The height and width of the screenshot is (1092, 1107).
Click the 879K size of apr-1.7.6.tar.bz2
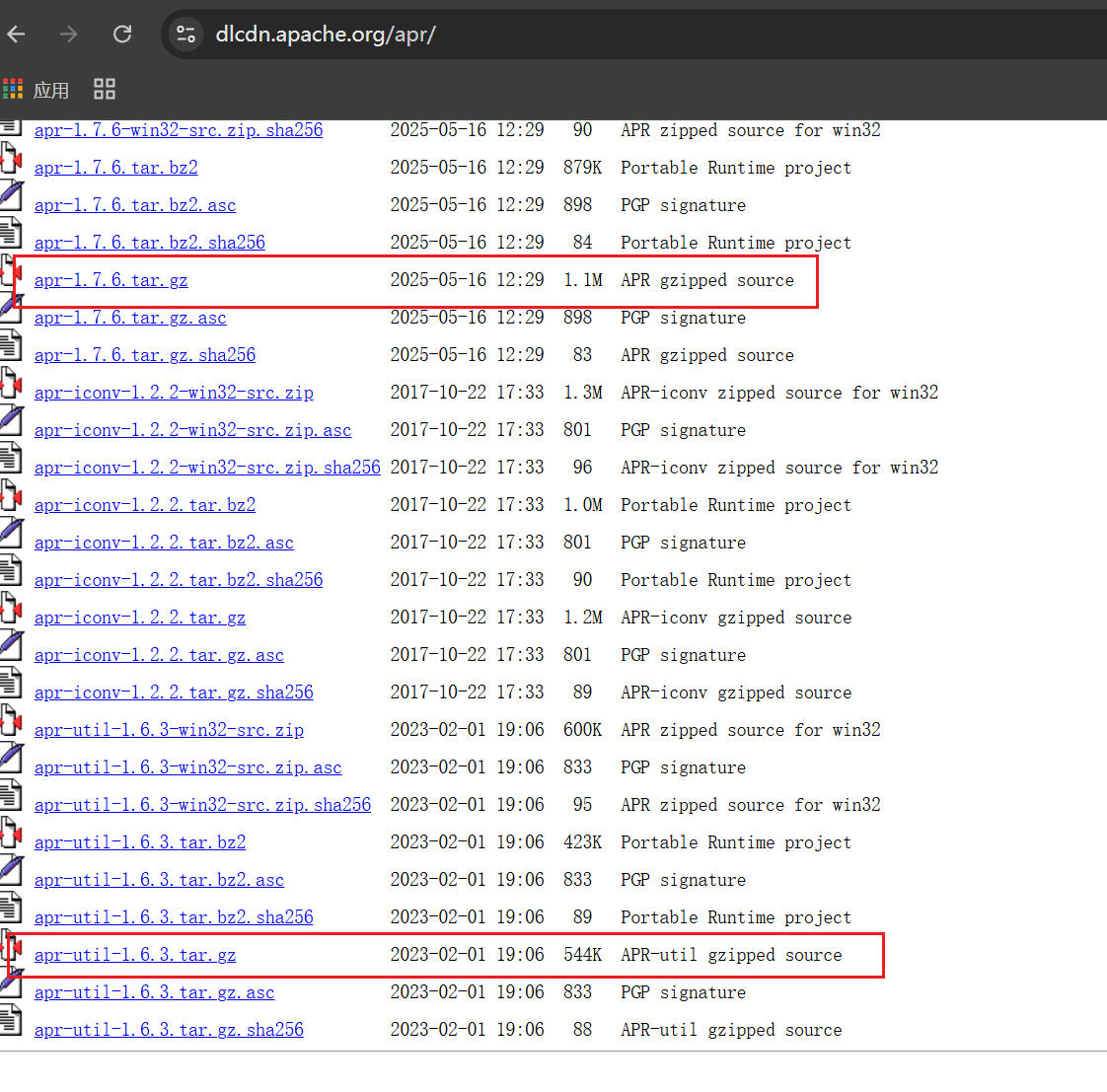click(x=582, y=168)
